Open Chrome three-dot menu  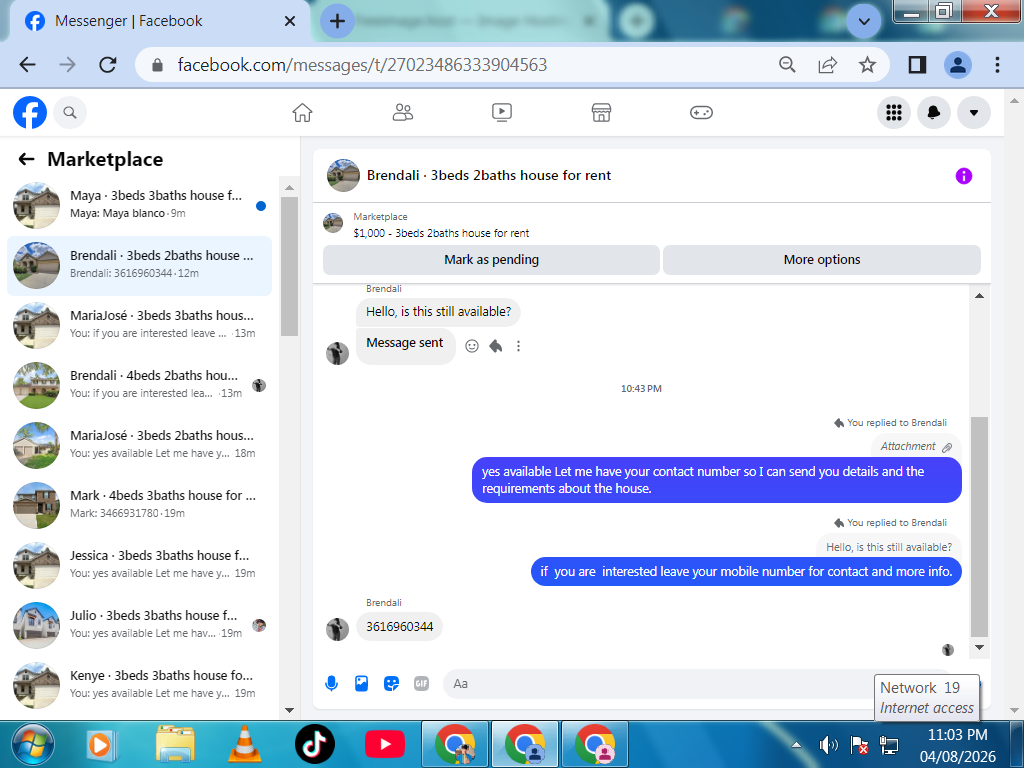pos(997,65)
